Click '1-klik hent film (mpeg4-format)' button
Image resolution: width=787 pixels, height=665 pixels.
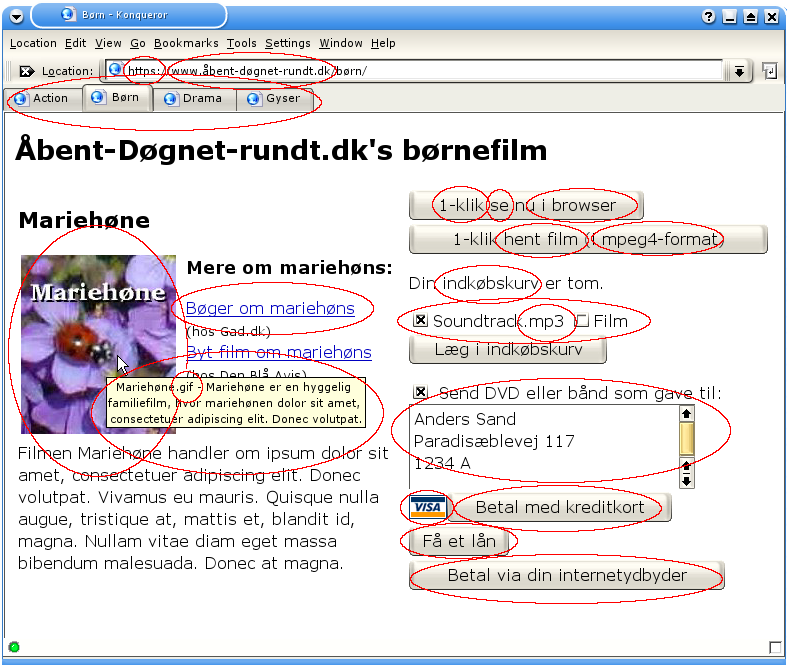coord(588,239)
